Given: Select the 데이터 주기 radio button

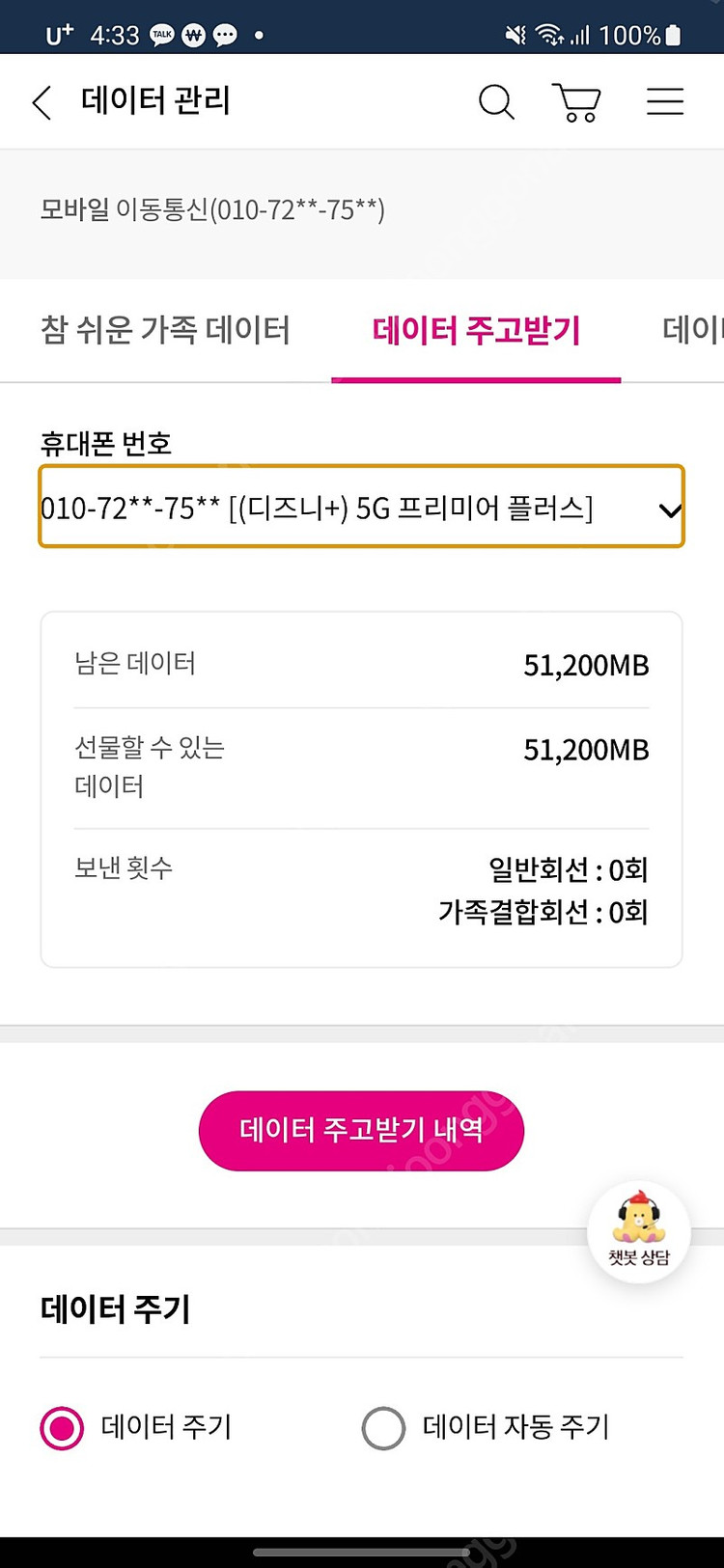Looking at the screenshot, I should pyautogui.click(x=63, y=1428).
